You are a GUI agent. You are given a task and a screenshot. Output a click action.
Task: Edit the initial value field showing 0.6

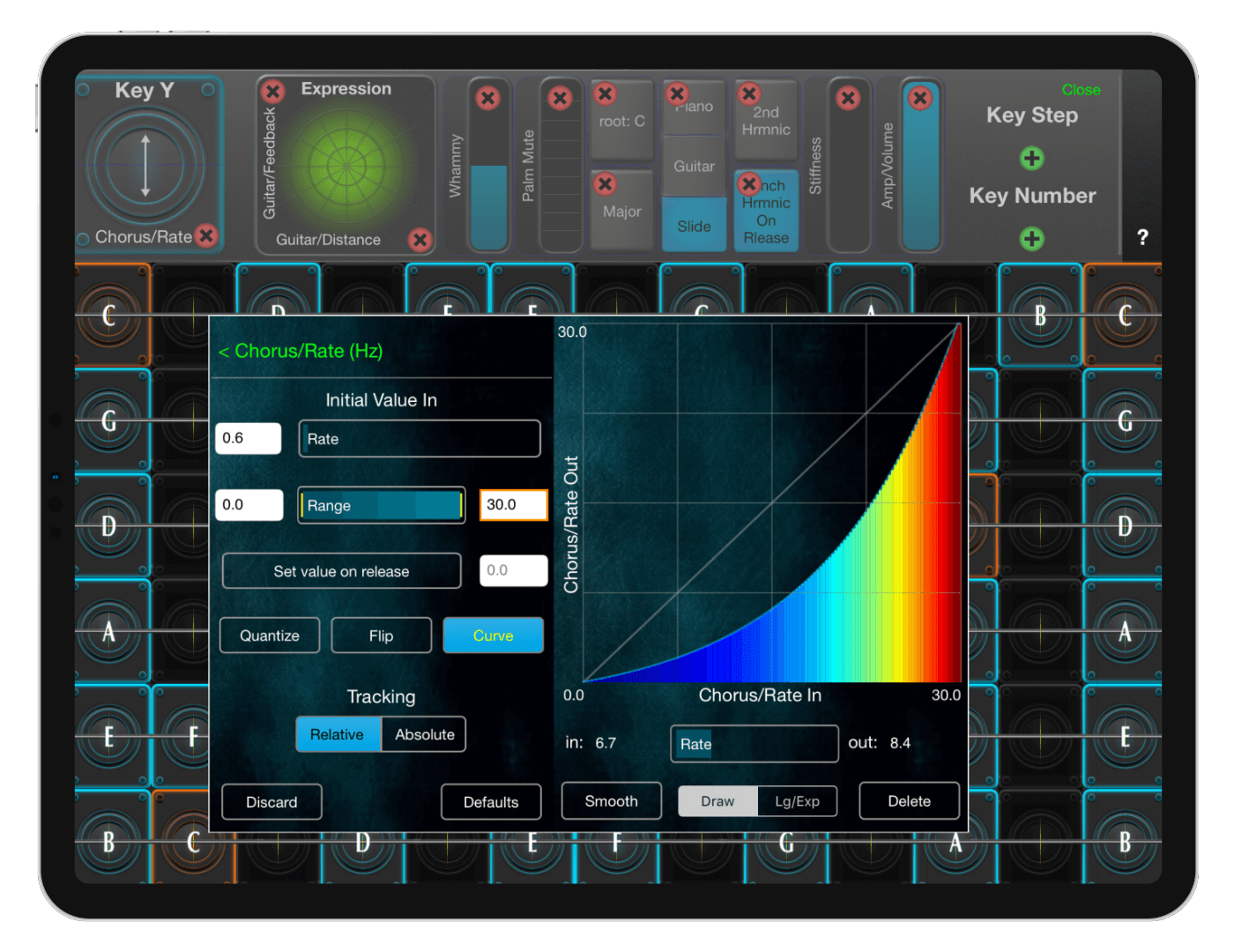[x=249, y=438]
